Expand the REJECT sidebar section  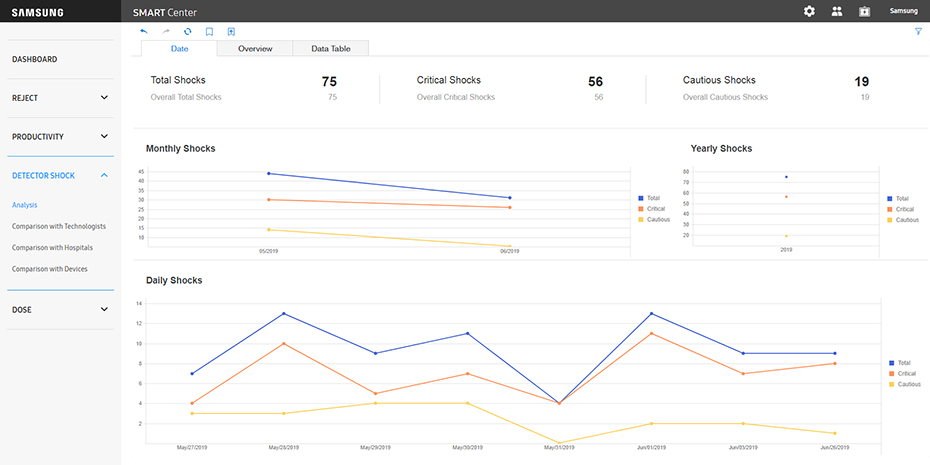tap(104, 98)
